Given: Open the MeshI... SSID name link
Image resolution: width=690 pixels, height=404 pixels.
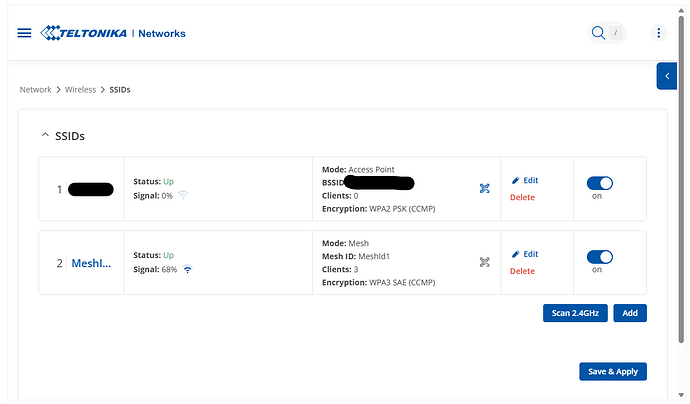Looking at the screenshot, I should (x=91, y=263).
